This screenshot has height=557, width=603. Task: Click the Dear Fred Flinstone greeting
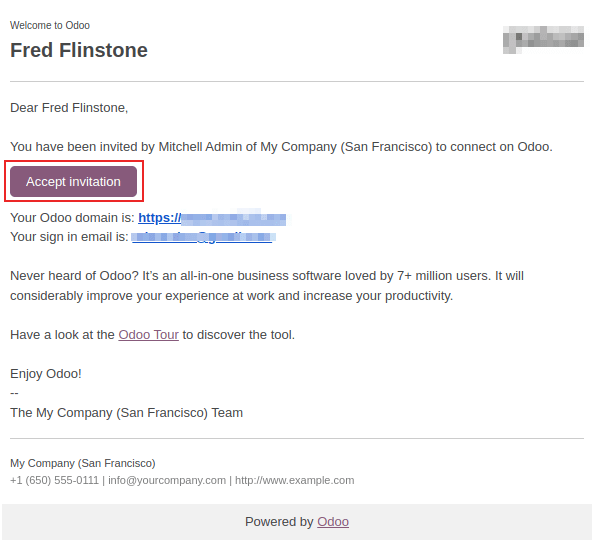click(69, 107)
